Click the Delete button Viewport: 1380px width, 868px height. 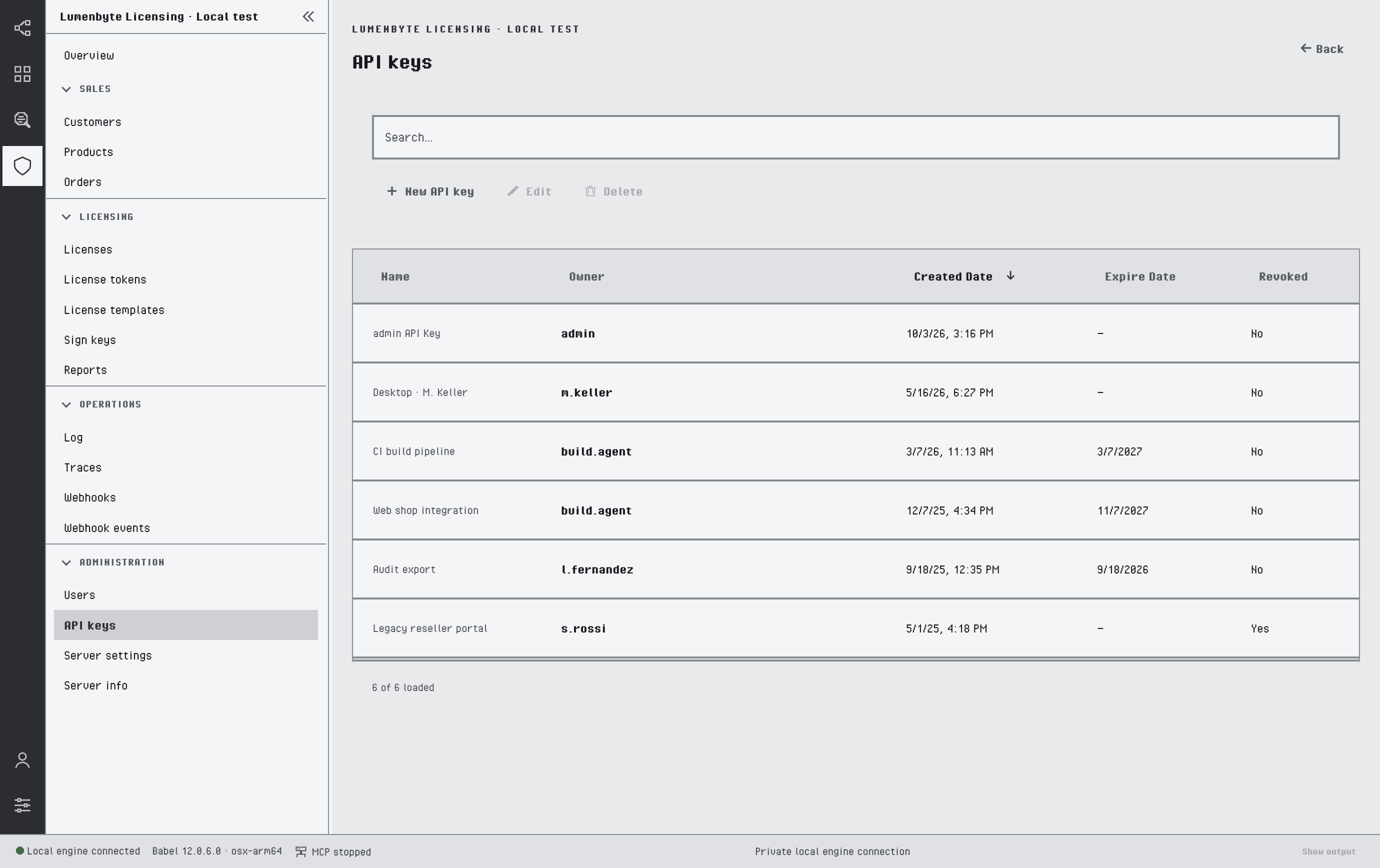613,191
